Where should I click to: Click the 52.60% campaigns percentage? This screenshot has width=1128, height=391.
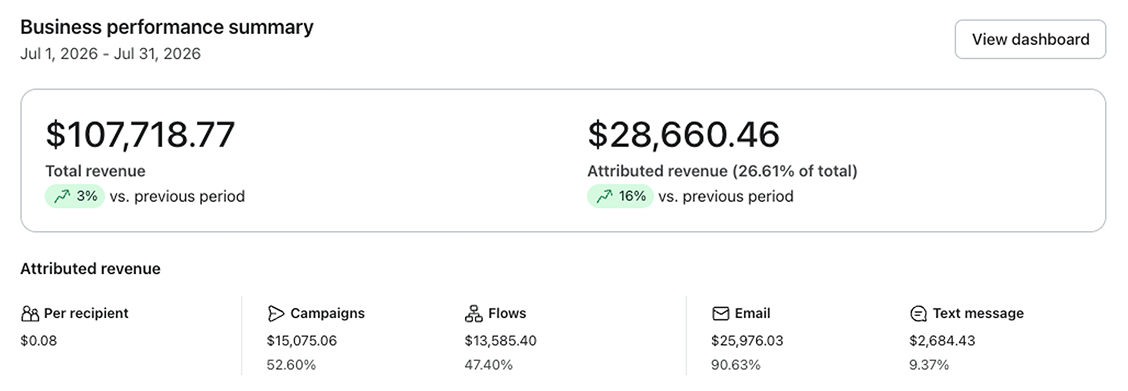(291, 365)
